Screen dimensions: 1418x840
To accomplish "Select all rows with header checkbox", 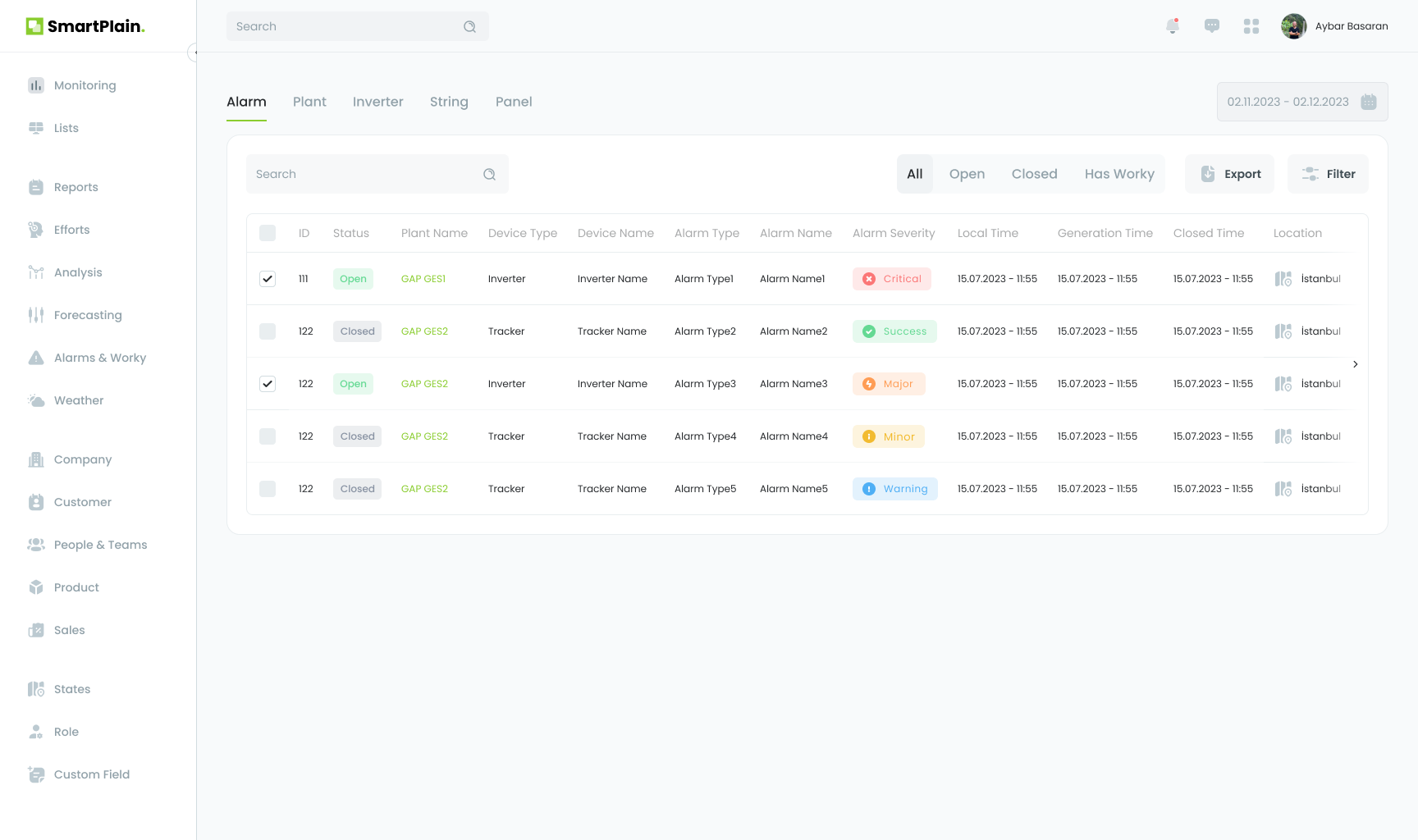I will click(x=268, y=233).
